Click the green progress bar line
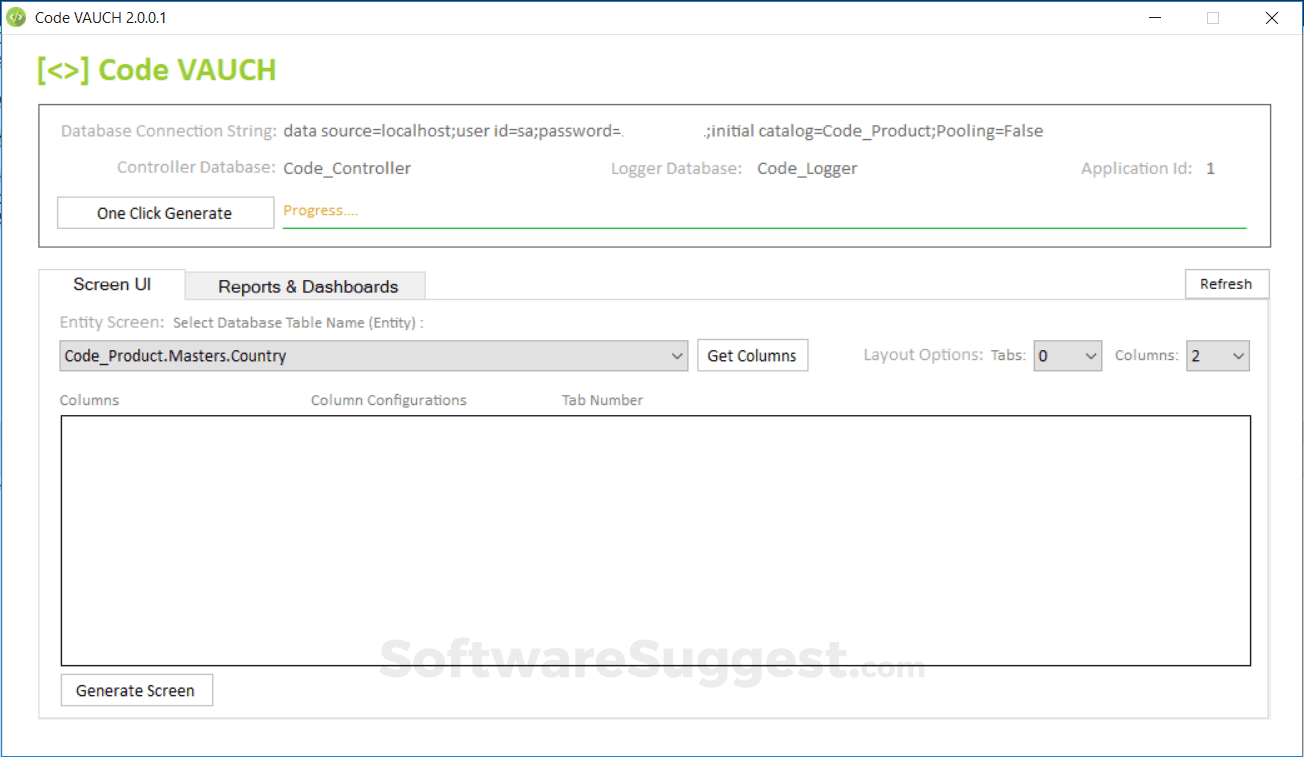Screen dimensions: 1304x757 pyautogui.click(x=764, y=228)
